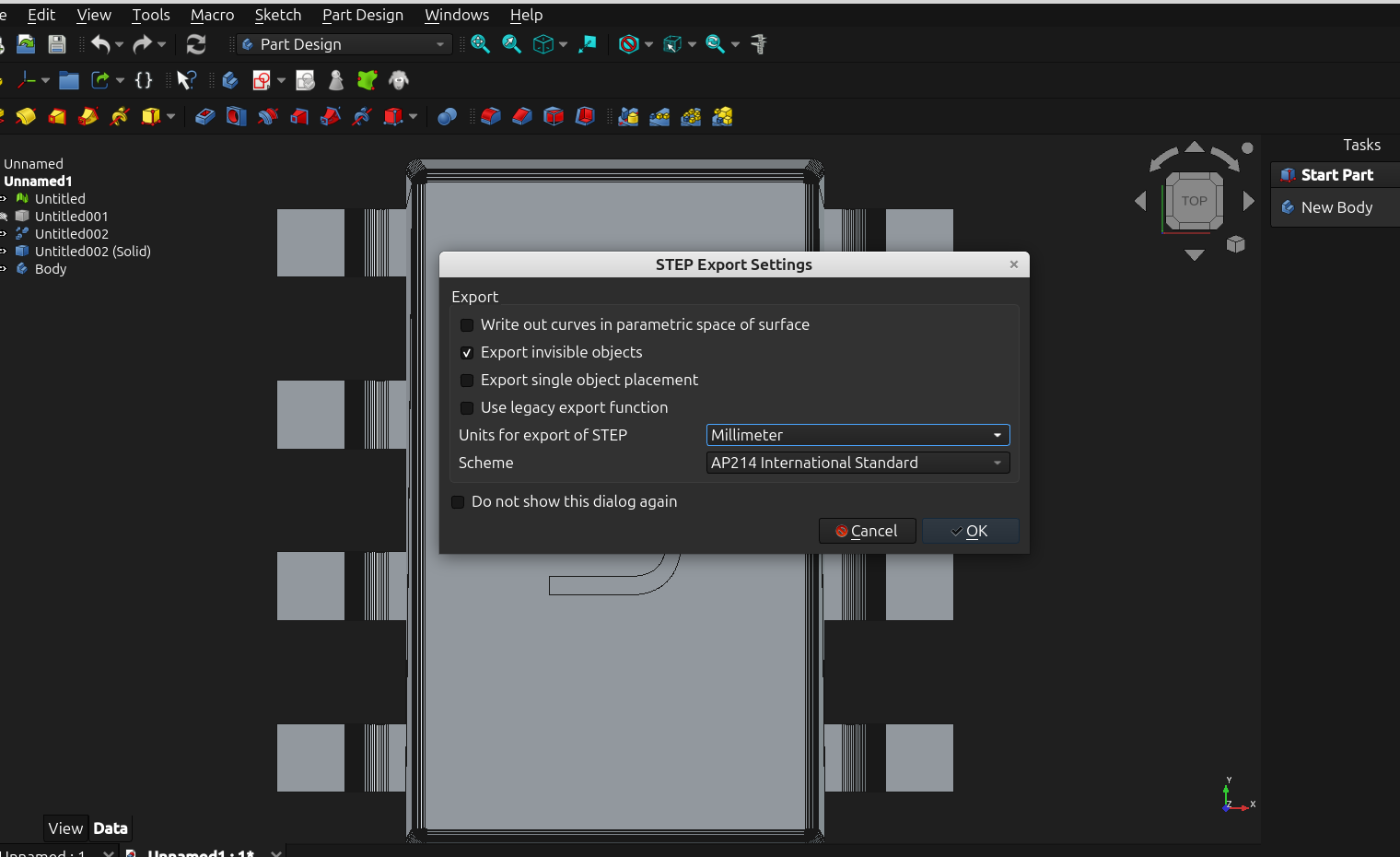Click the Create sketch icon
Screen dimensions: 1400x857
(x=262, y=80)
